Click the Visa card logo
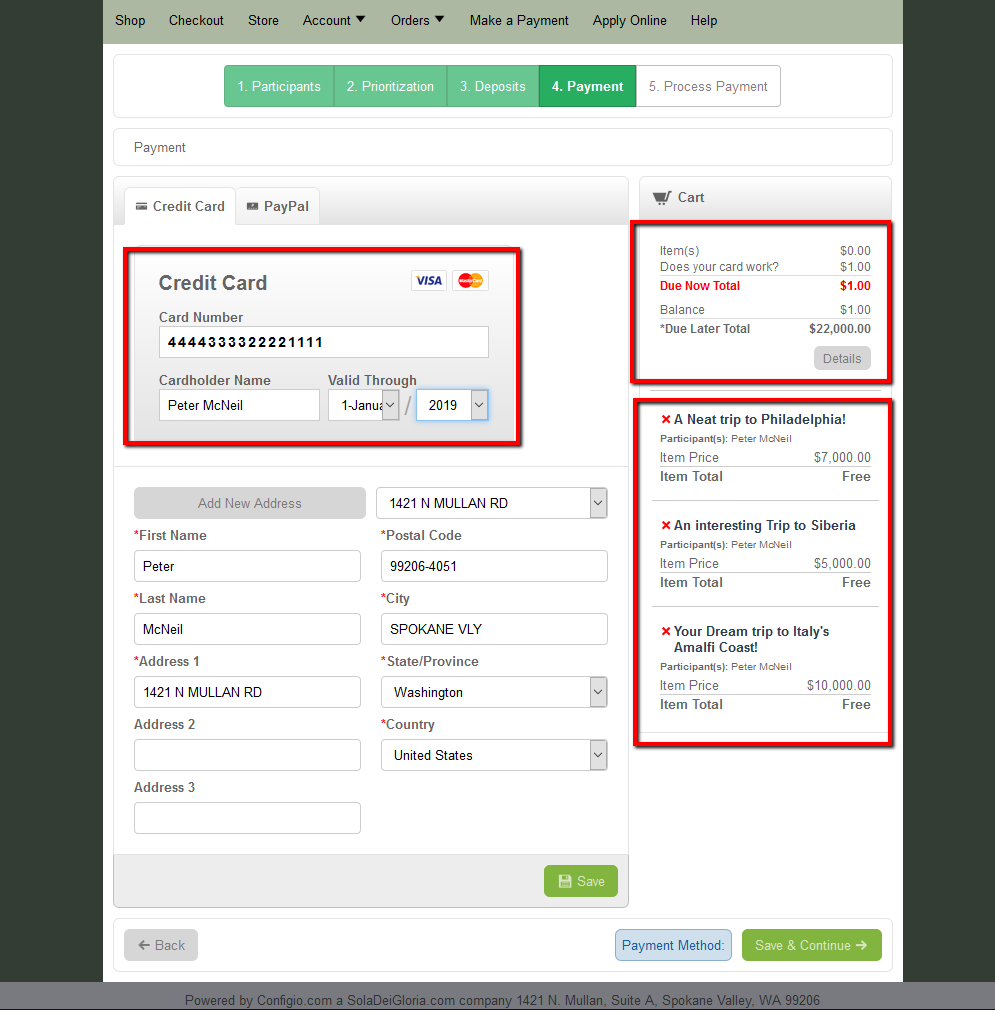This screenshot has height=1010, width=995. coord(429,281)
